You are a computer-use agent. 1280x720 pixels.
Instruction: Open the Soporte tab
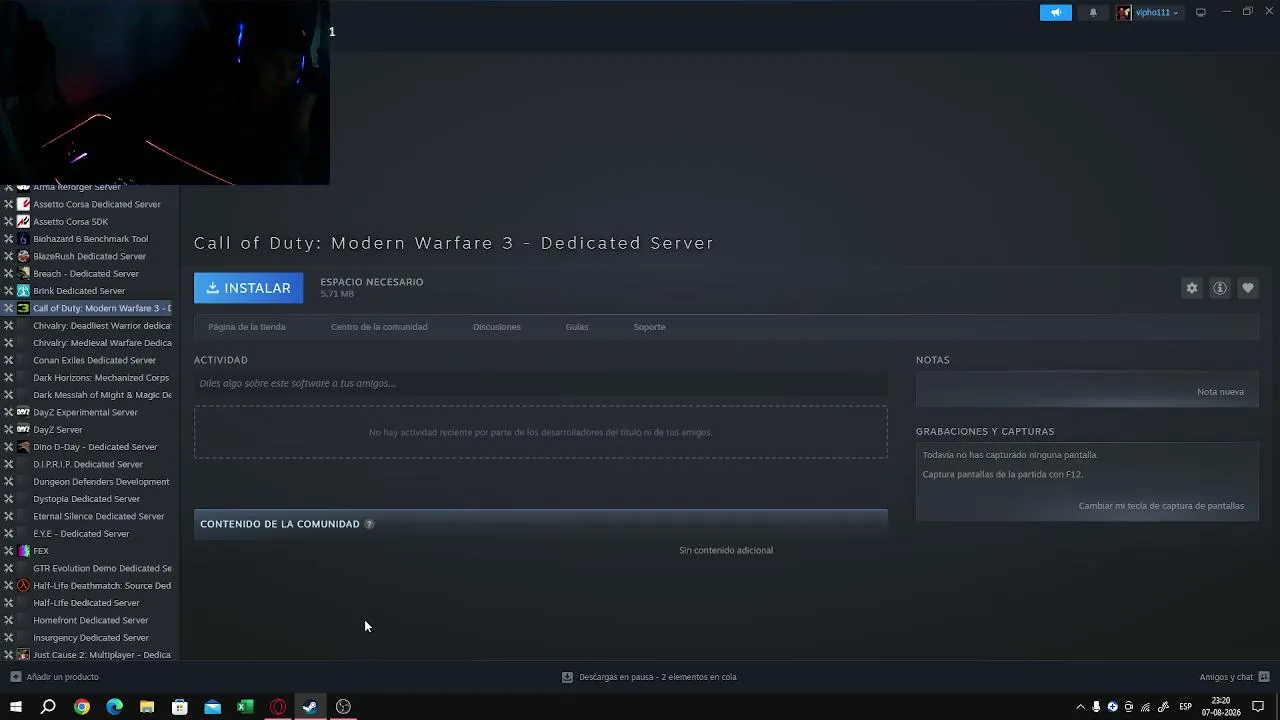click(x=649, y=327)
